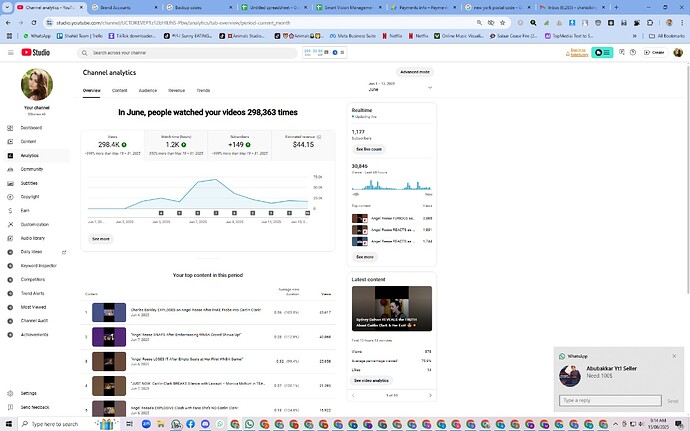Click the channel profile picture in sidebar
This screenshot has height=431, width=690.
pos(37,84)
